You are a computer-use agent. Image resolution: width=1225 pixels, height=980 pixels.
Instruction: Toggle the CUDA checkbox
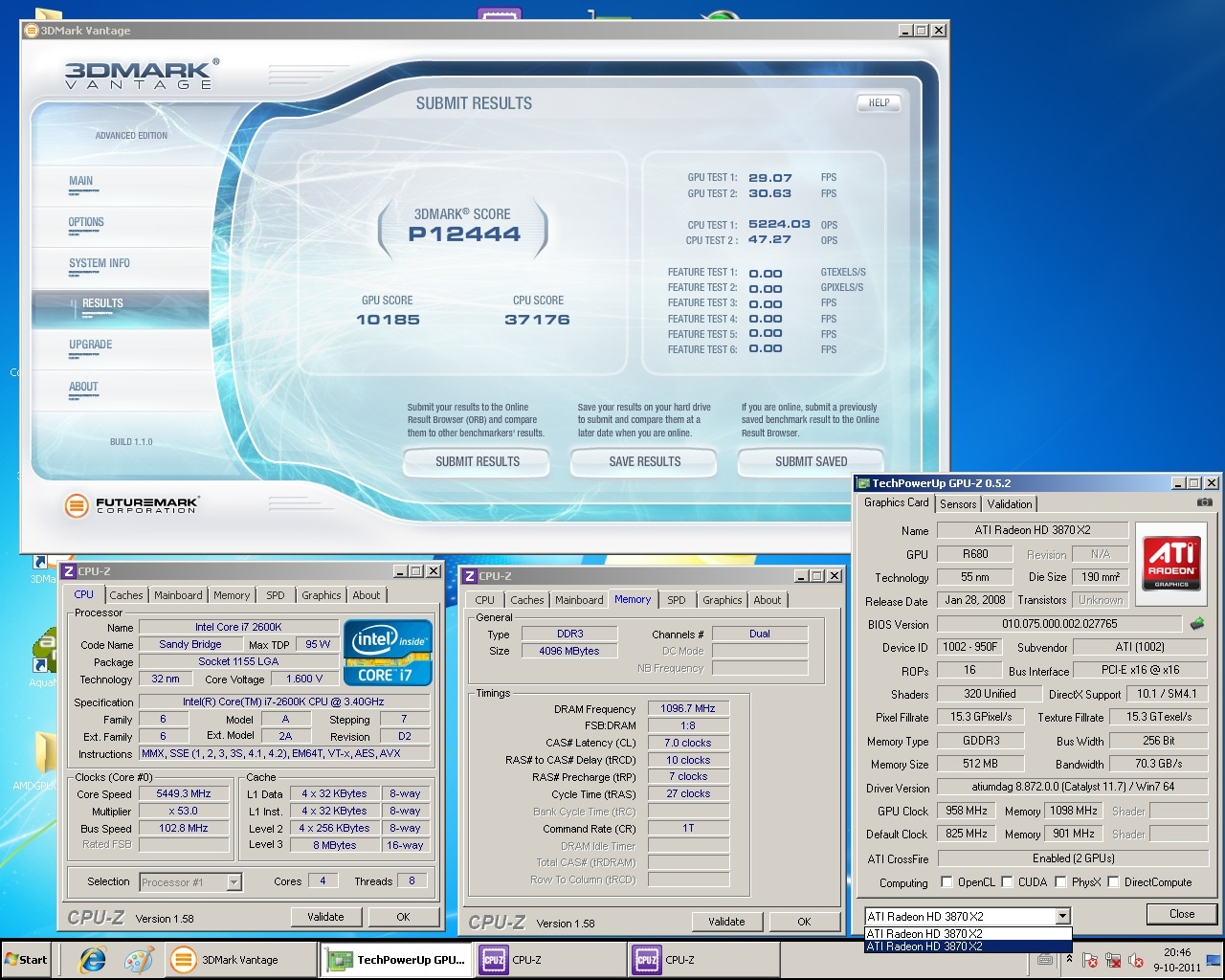[x=1007, y=882]
